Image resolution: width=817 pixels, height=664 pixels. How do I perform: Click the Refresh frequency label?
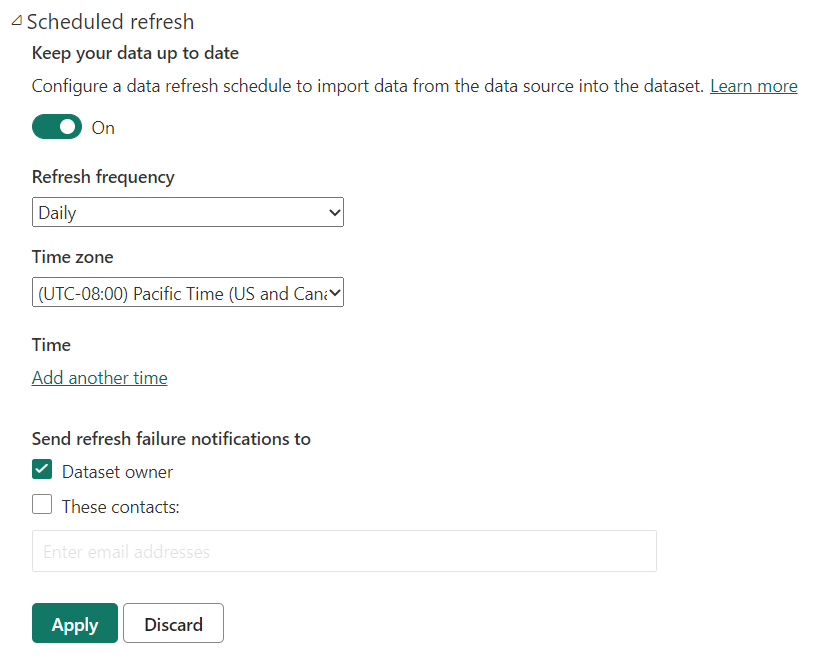point(103,177)
